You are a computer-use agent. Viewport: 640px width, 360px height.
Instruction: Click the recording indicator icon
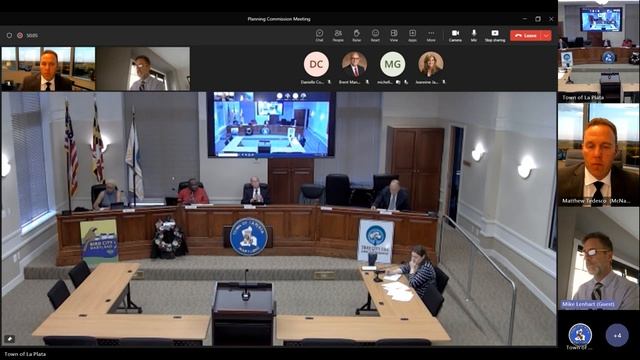pyautogui.click(x=20, y=36)
